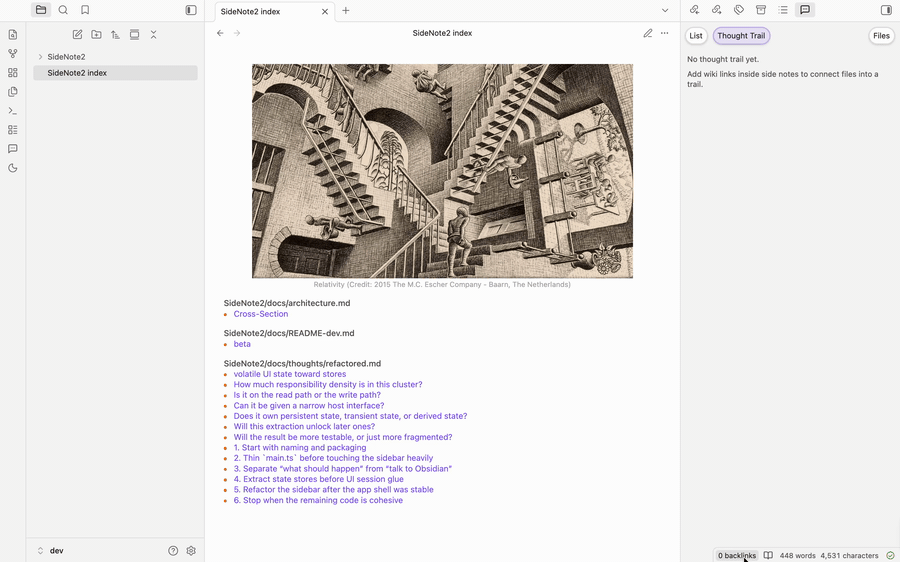Screen dimensions: 900x562
Task: Select the List view pill
Action: pos(696,36)
